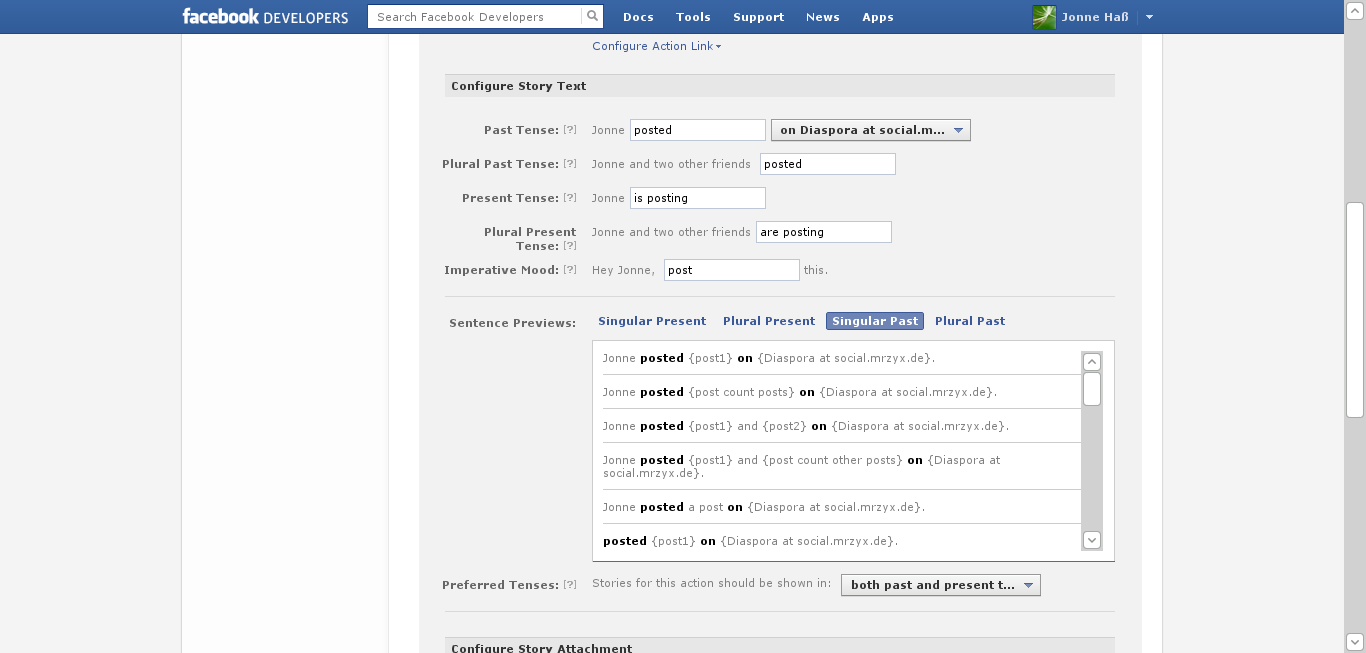
Task: Click the Plural Present Tense [?] help icon
Action: coord(570,246)
